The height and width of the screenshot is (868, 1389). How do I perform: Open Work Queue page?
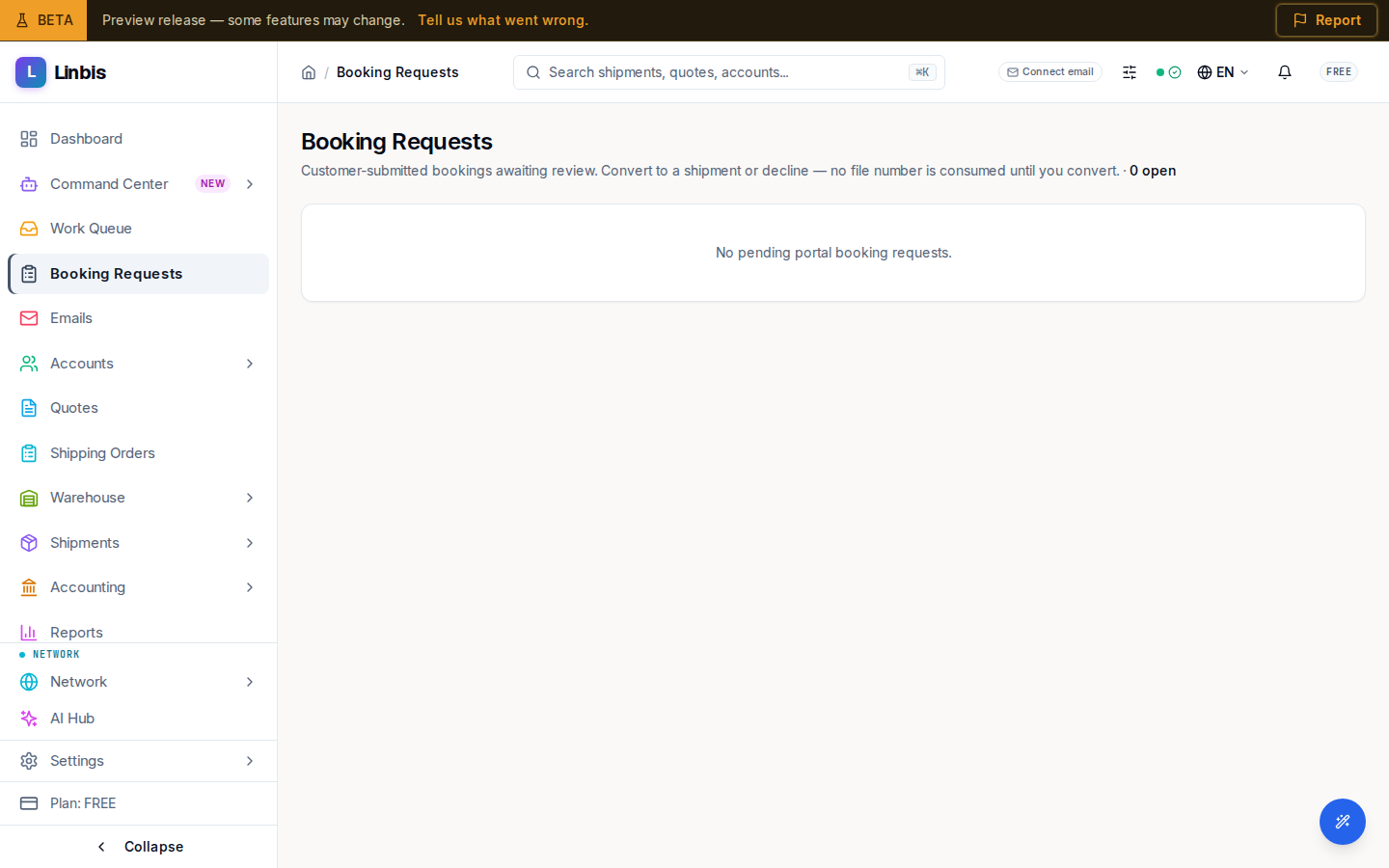coord(138,229)
